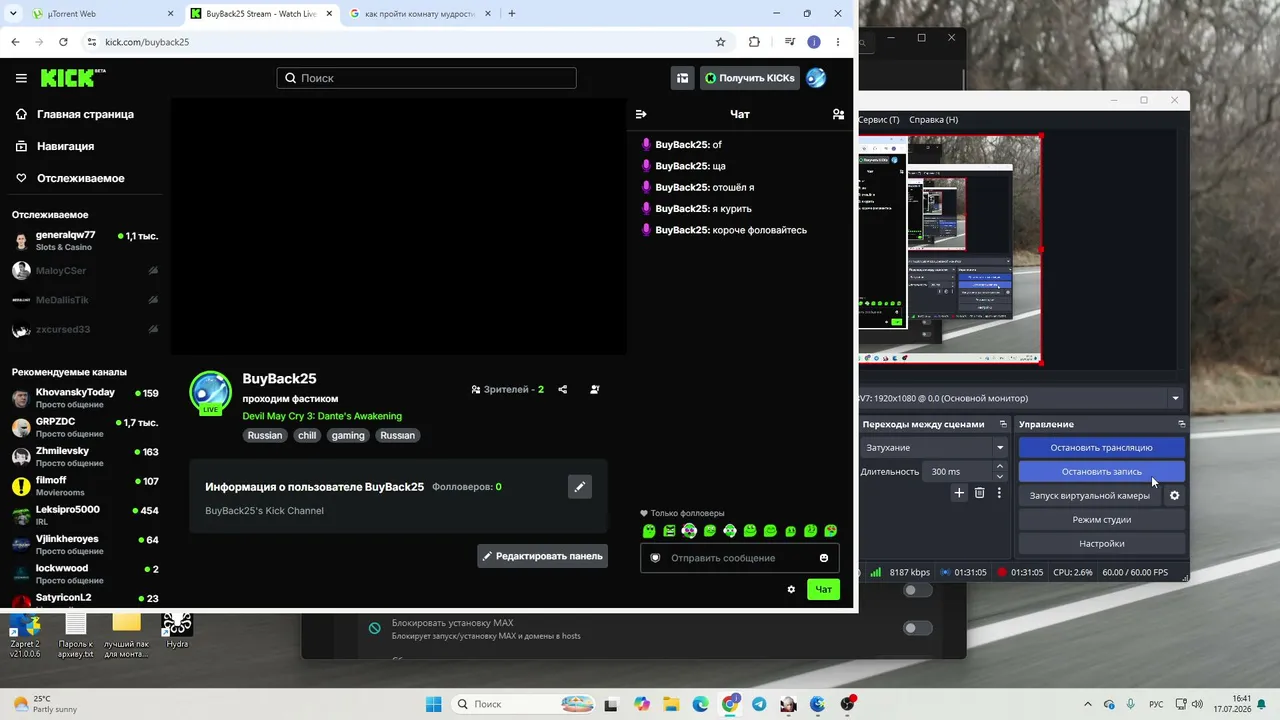The width and height of the screenshot is (1280, 720).
Task: Undock the Управление panel in OBS
Action: pos(1181,424)
